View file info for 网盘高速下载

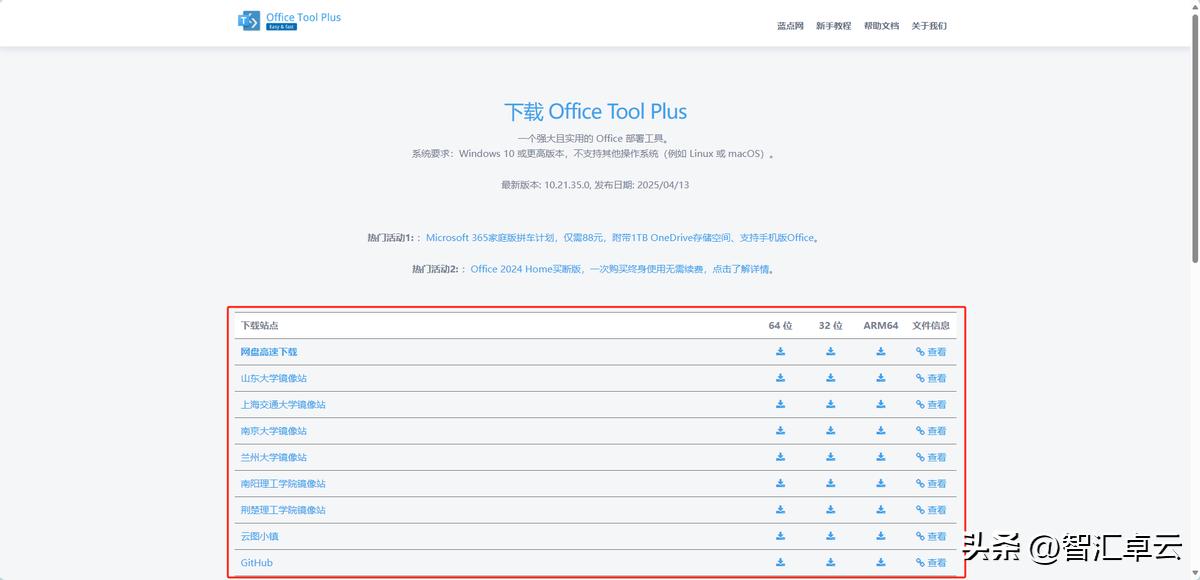coord(930,351)
